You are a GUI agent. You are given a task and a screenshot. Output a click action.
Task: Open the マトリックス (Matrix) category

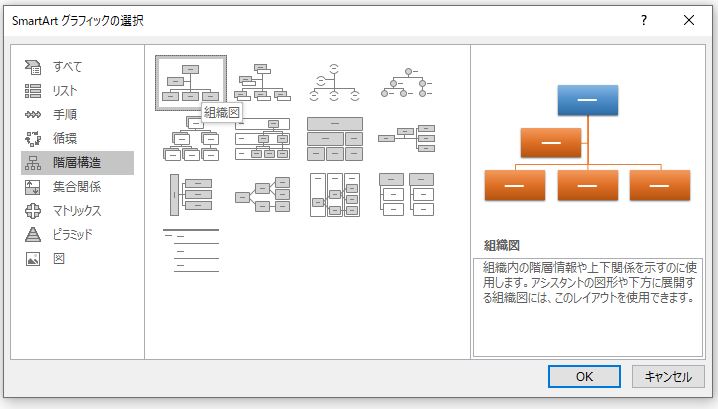pyautogui.click(x=77, y=211)
